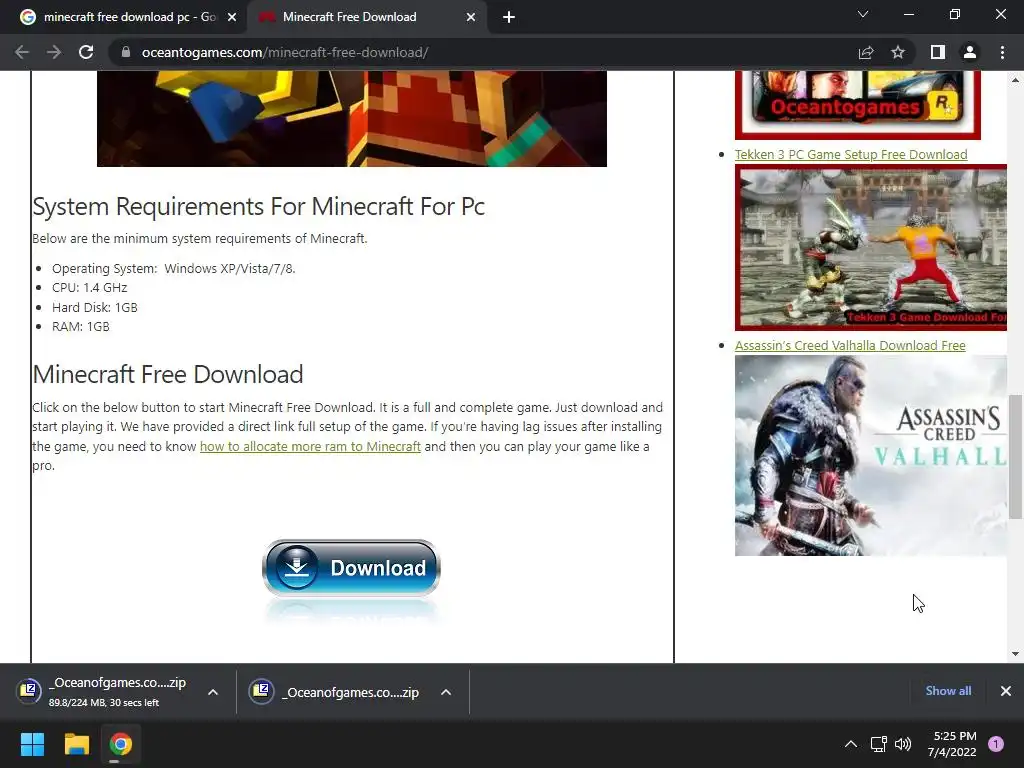This screenshot has height=768, width=1024.
Task: Open a new browser tab
Action: 509,17
